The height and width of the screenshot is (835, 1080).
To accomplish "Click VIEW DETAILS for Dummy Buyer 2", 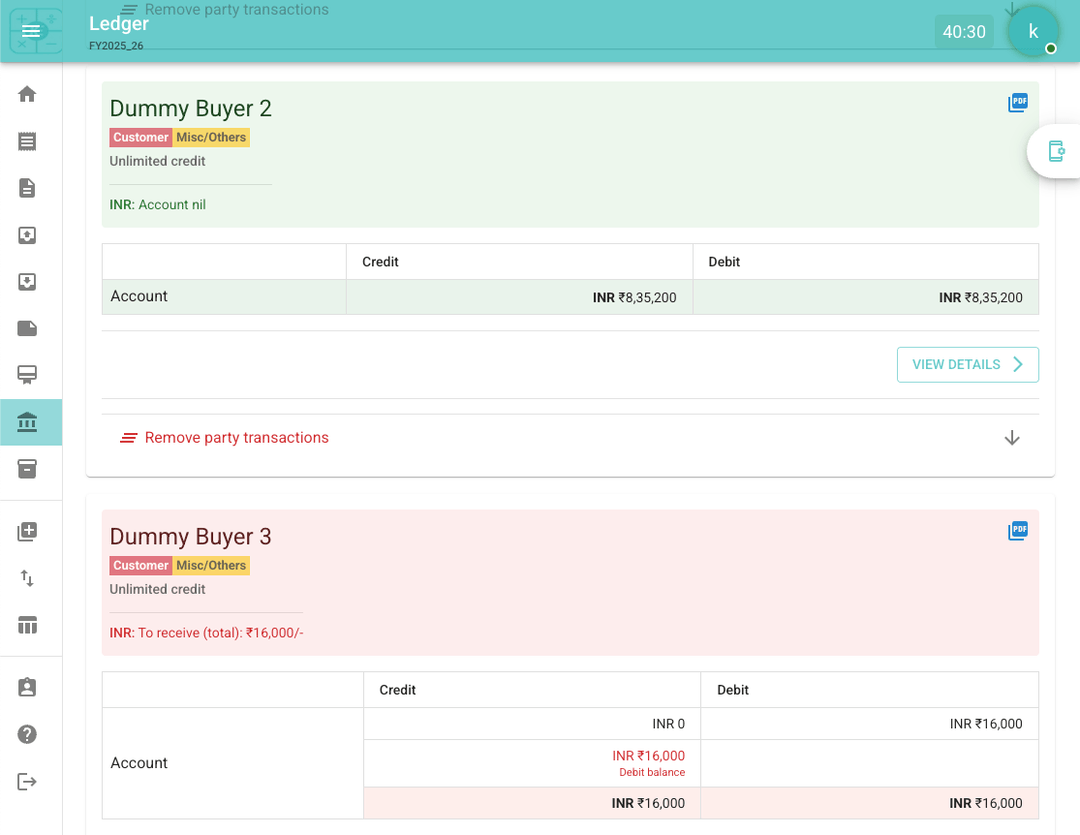I will [x=967, y=365].
